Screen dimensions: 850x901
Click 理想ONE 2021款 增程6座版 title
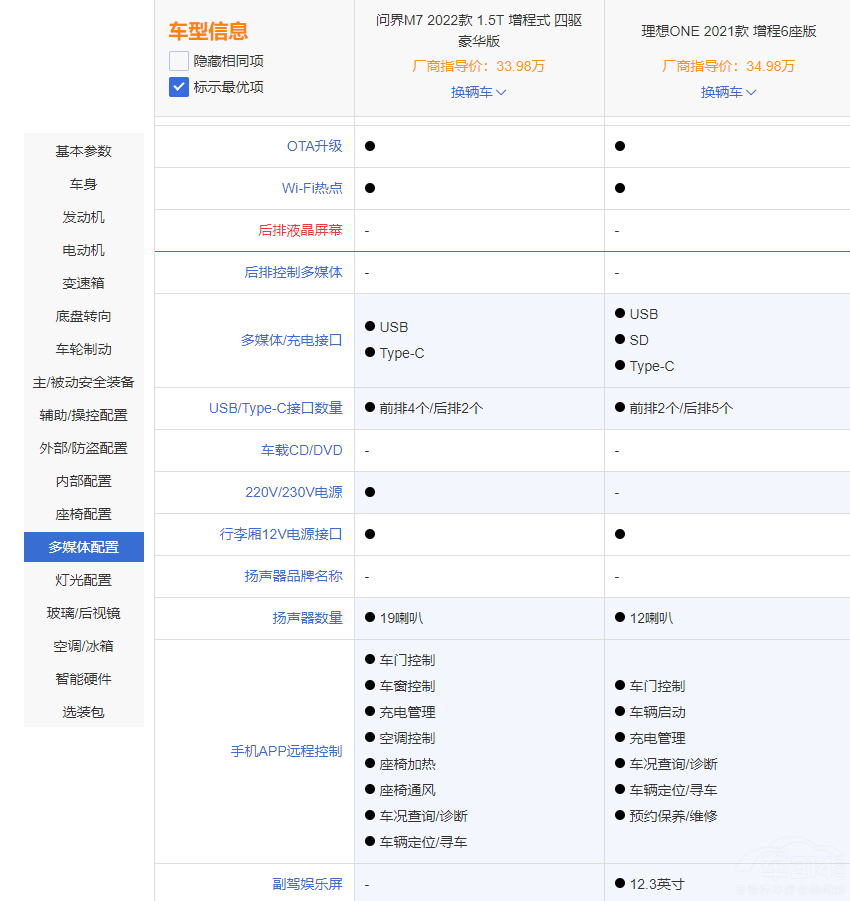[x=728, y=31]
